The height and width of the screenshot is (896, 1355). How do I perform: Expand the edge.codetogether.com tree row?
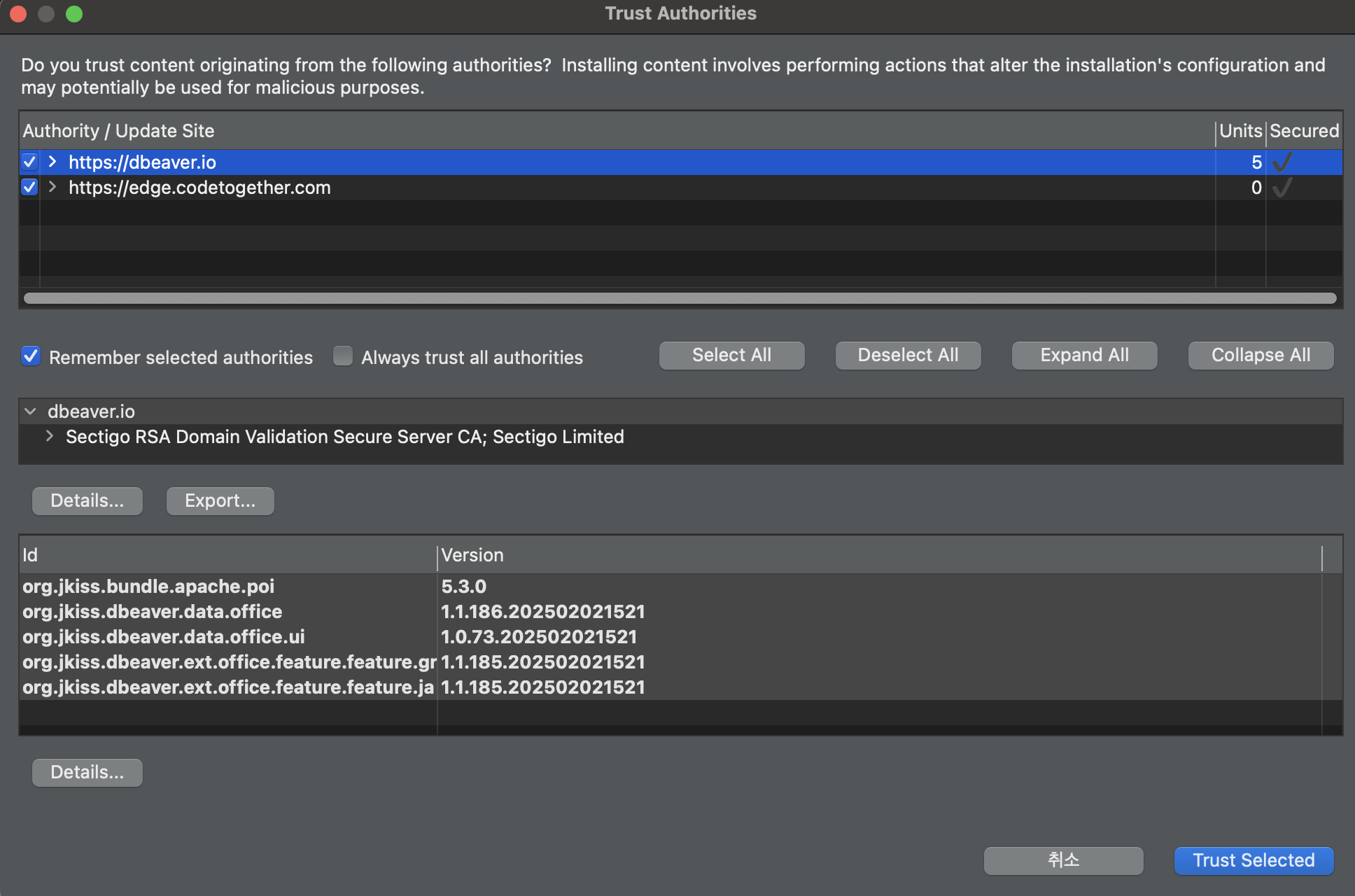[52, 188]
